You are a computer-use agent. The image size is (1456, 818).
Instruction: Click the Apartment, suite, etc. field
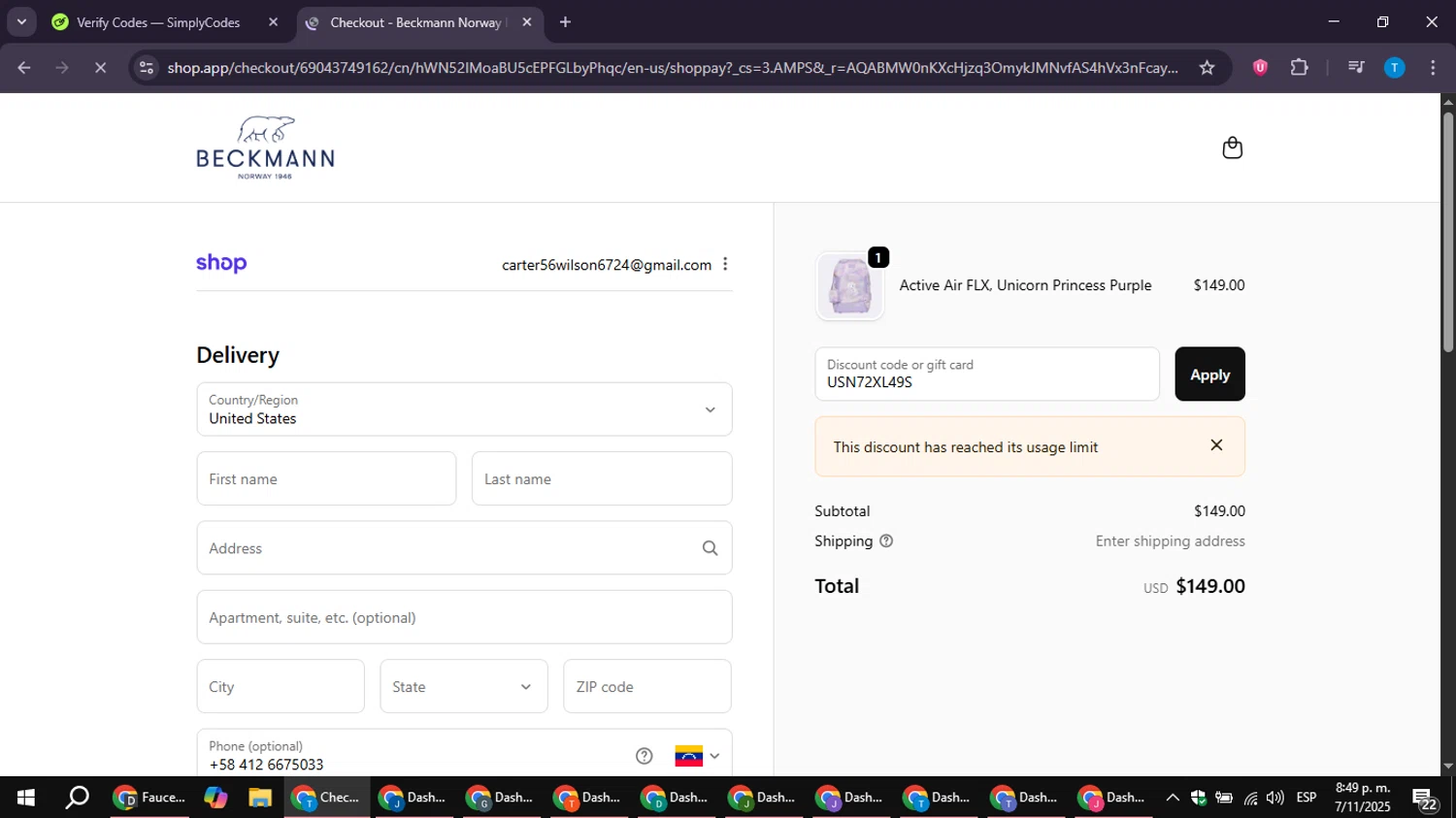coord(464,617)
